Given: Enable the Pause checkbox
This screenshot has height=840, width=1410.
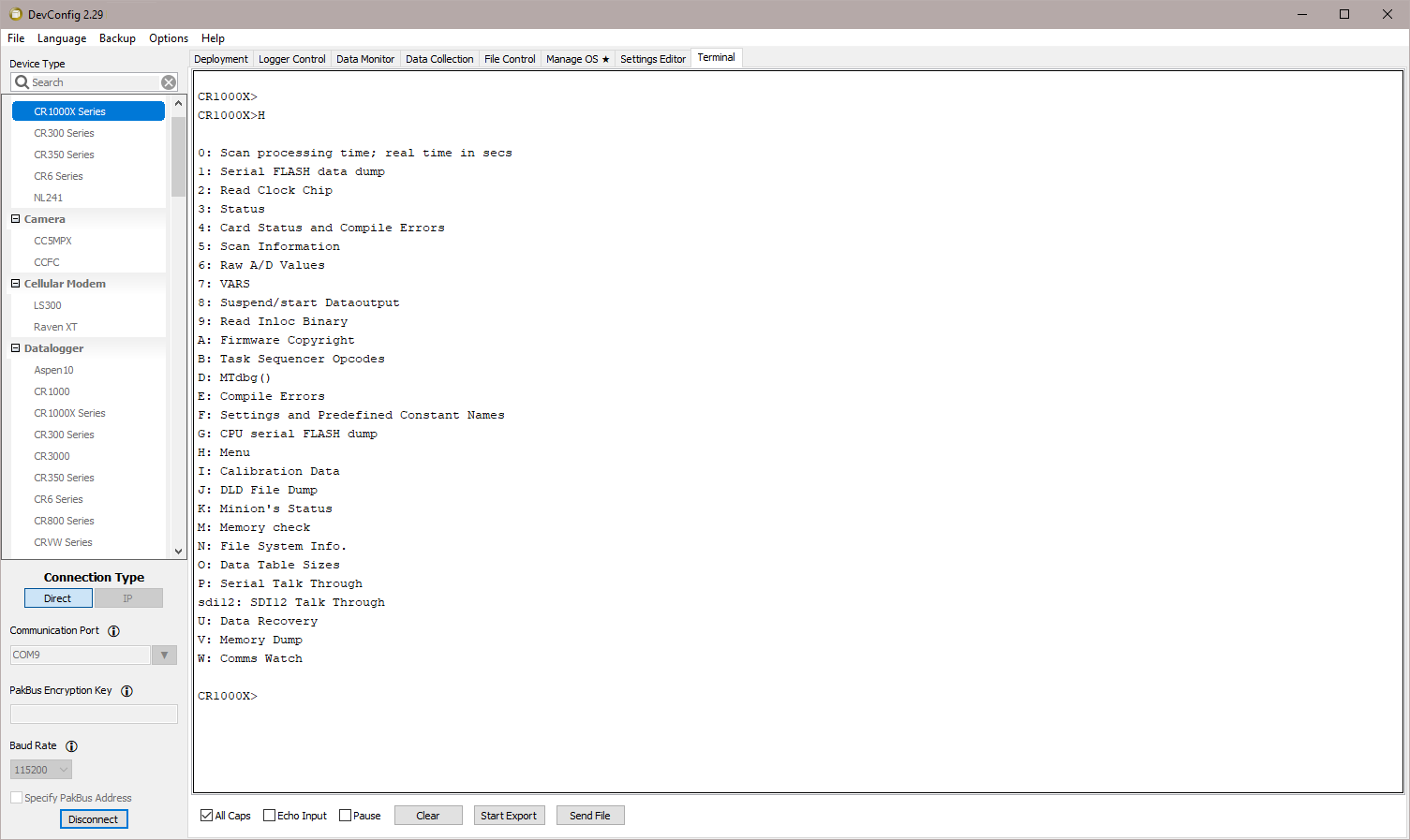Looking at the screenshot, I should pos(345,816).
